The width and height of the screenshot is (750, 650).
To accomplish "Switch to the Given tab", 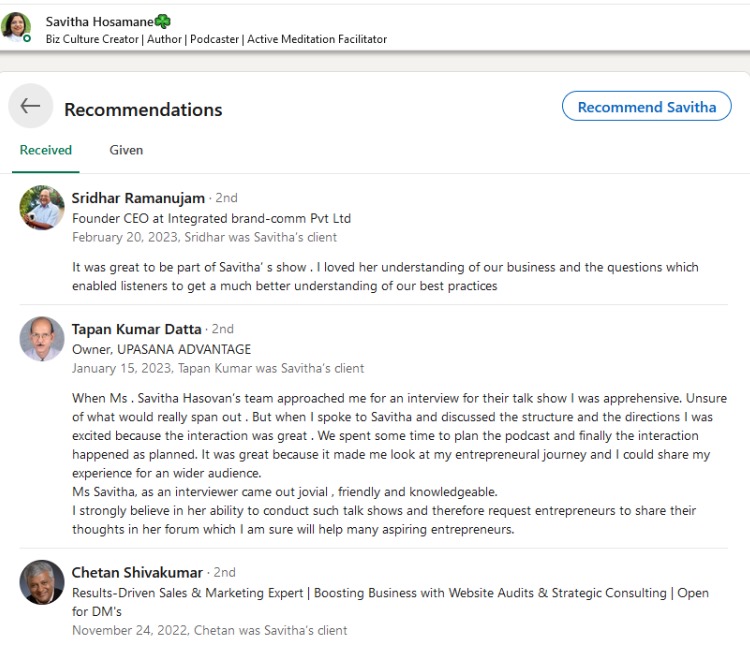I will (x=126, y=150).
